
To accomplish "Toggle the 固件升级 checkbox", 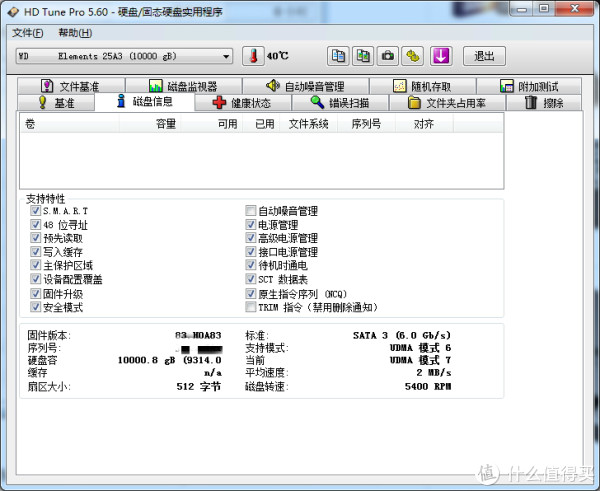I will click(x=36, y=294).
